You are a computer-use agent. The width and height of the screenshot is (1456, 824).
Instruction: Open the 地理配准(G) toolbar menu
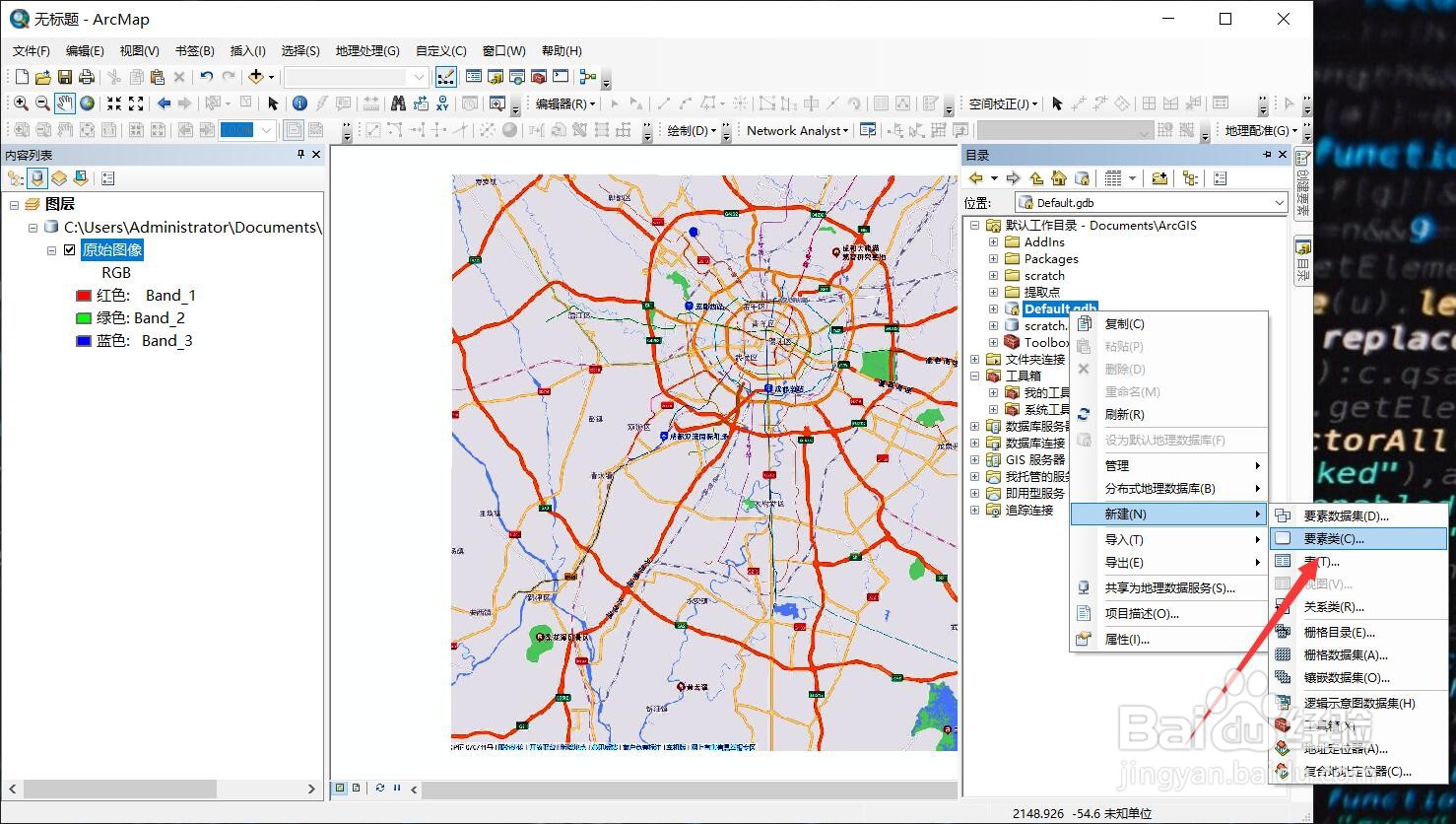(1261, 130)
